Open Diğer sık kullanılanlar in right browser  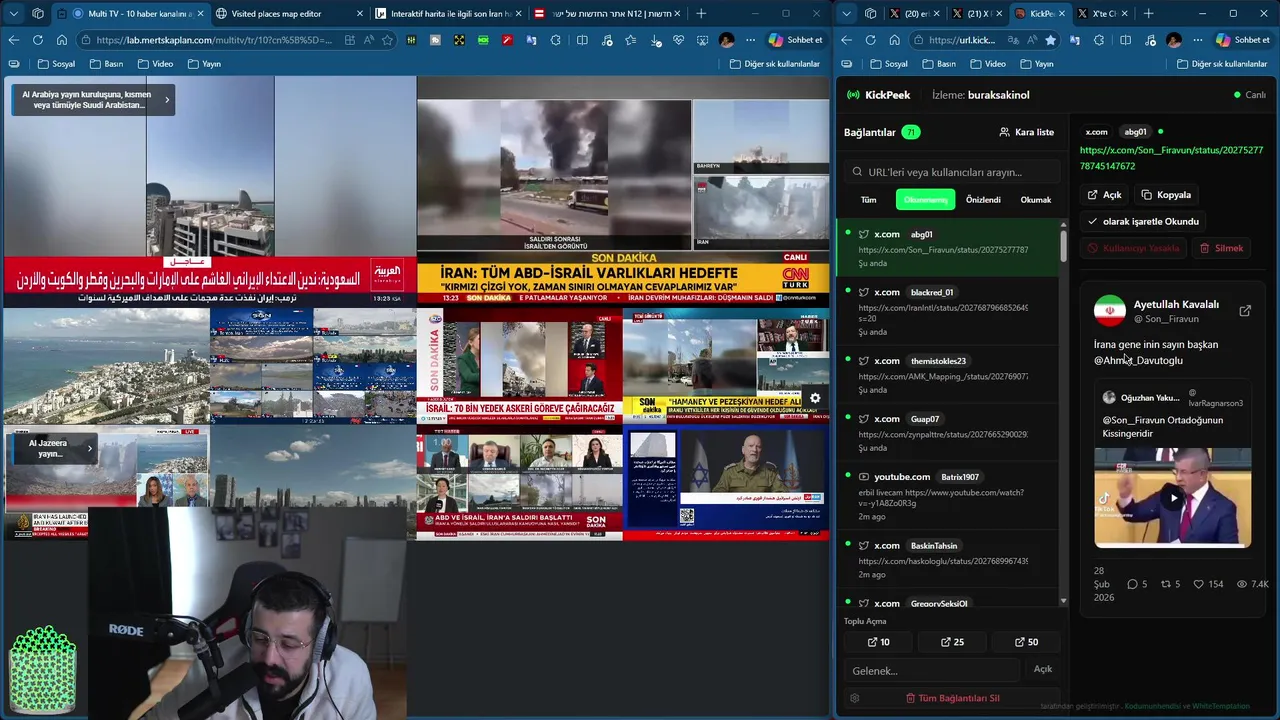(x=1222, y=64)
